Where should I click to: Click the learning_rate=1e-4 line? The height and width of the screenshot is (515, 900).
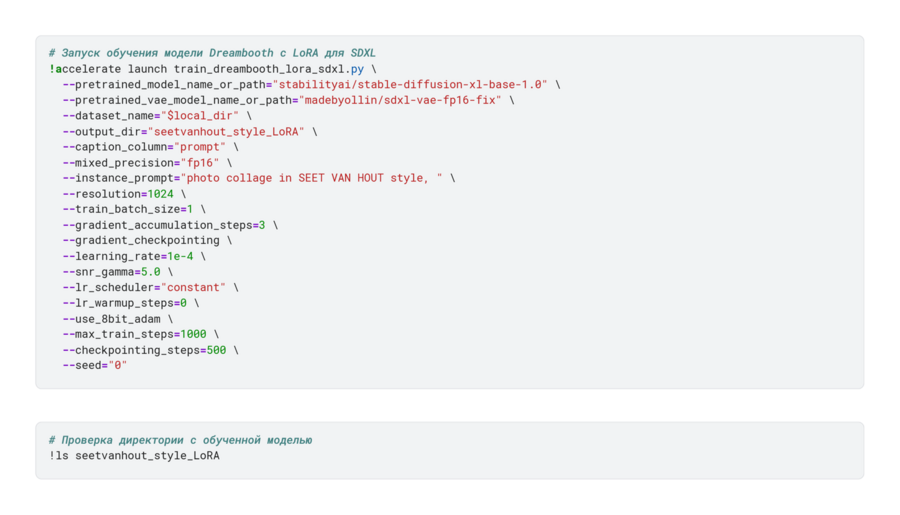coord(133,256)
